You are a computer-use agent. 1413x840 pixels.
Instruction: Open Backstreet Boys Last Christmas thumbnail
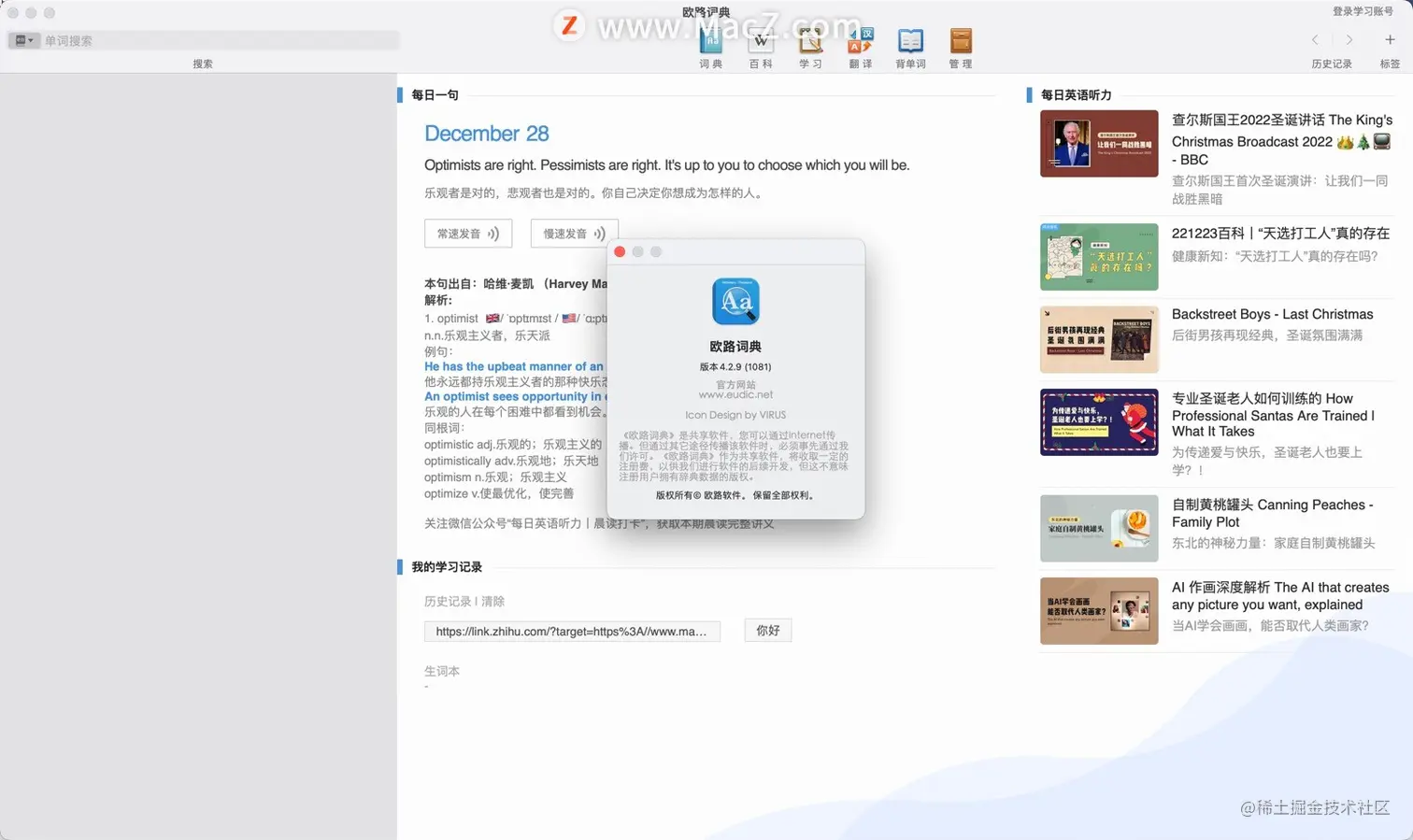1099,339
